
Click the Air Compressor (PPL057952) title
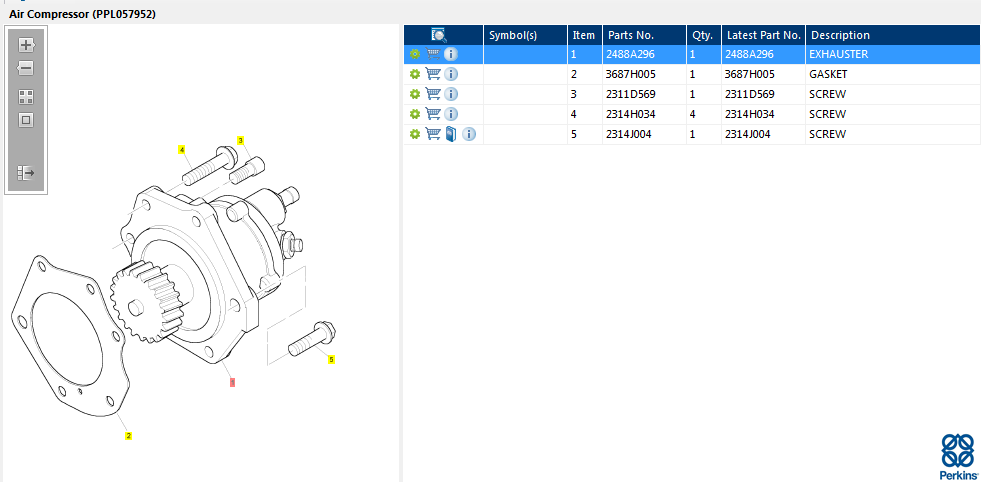pos(82,14)
